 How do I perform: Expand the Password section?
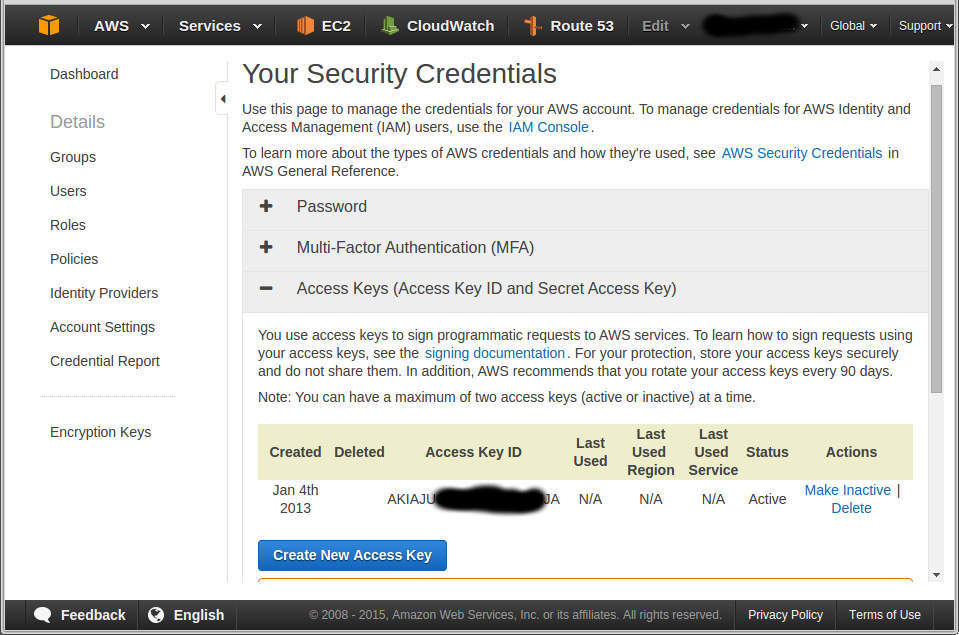point(266,206)
